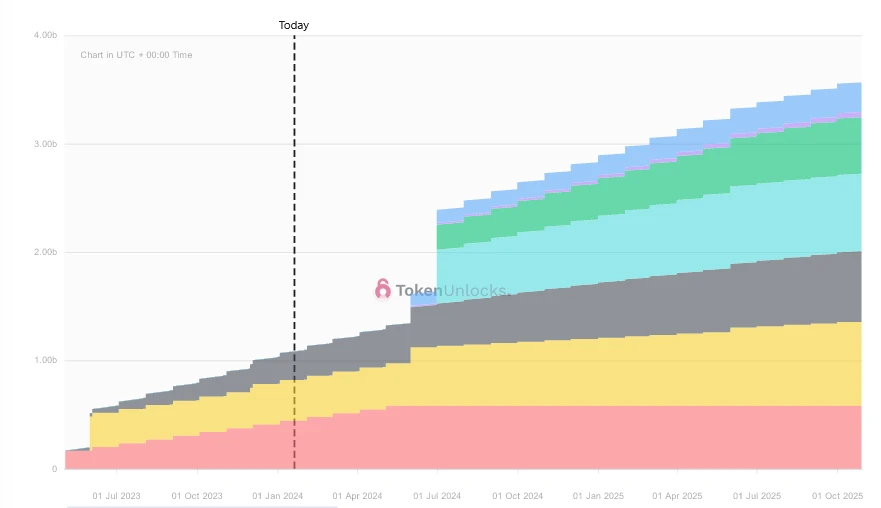
Task: Select the yellow stacked area band
Action: pyautogui.click(x=600, y=372)
